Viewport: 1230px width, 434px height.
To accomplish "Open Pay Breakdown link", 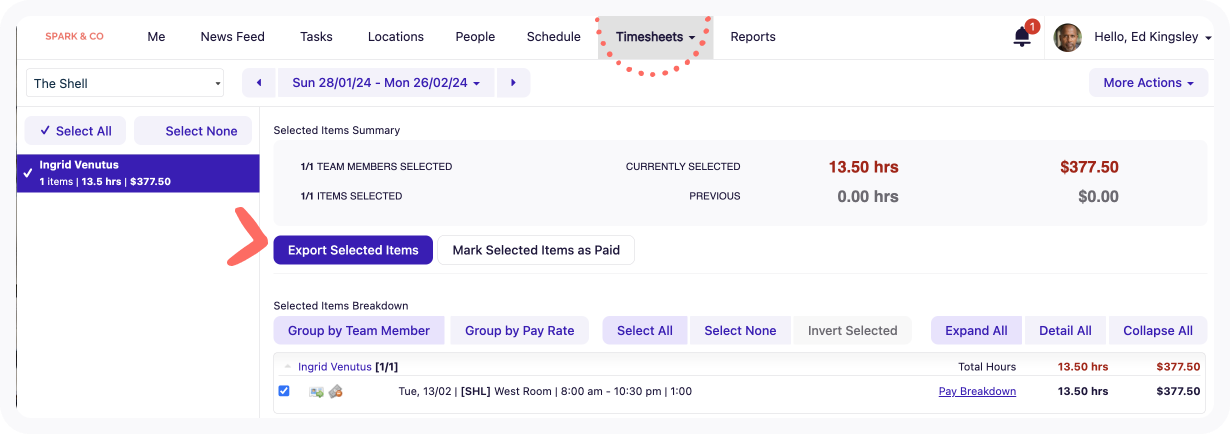I will 977,391.
